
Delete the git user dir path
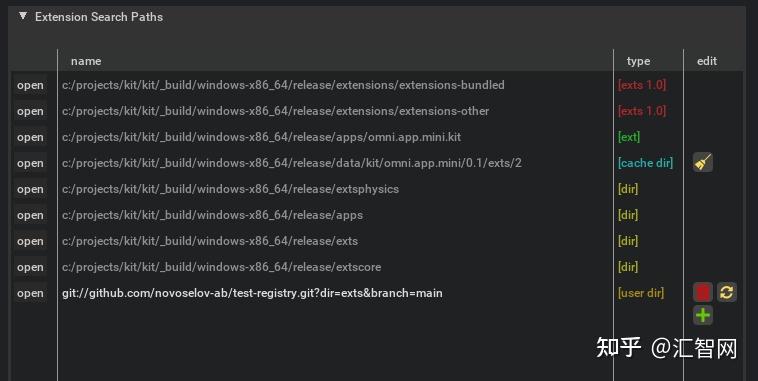[703, 293]
